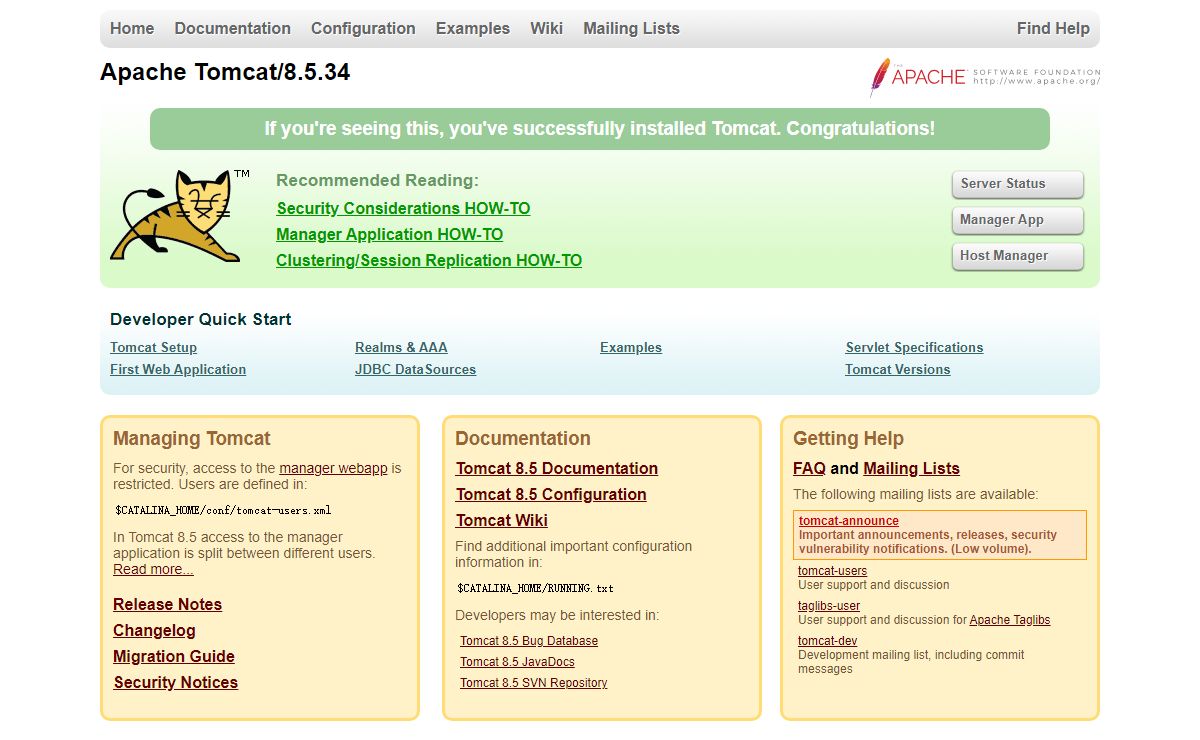The width and height of the screenshot is (1200, 740).
Task: Click the Tomcat Versions link
Action: [898, 369]
